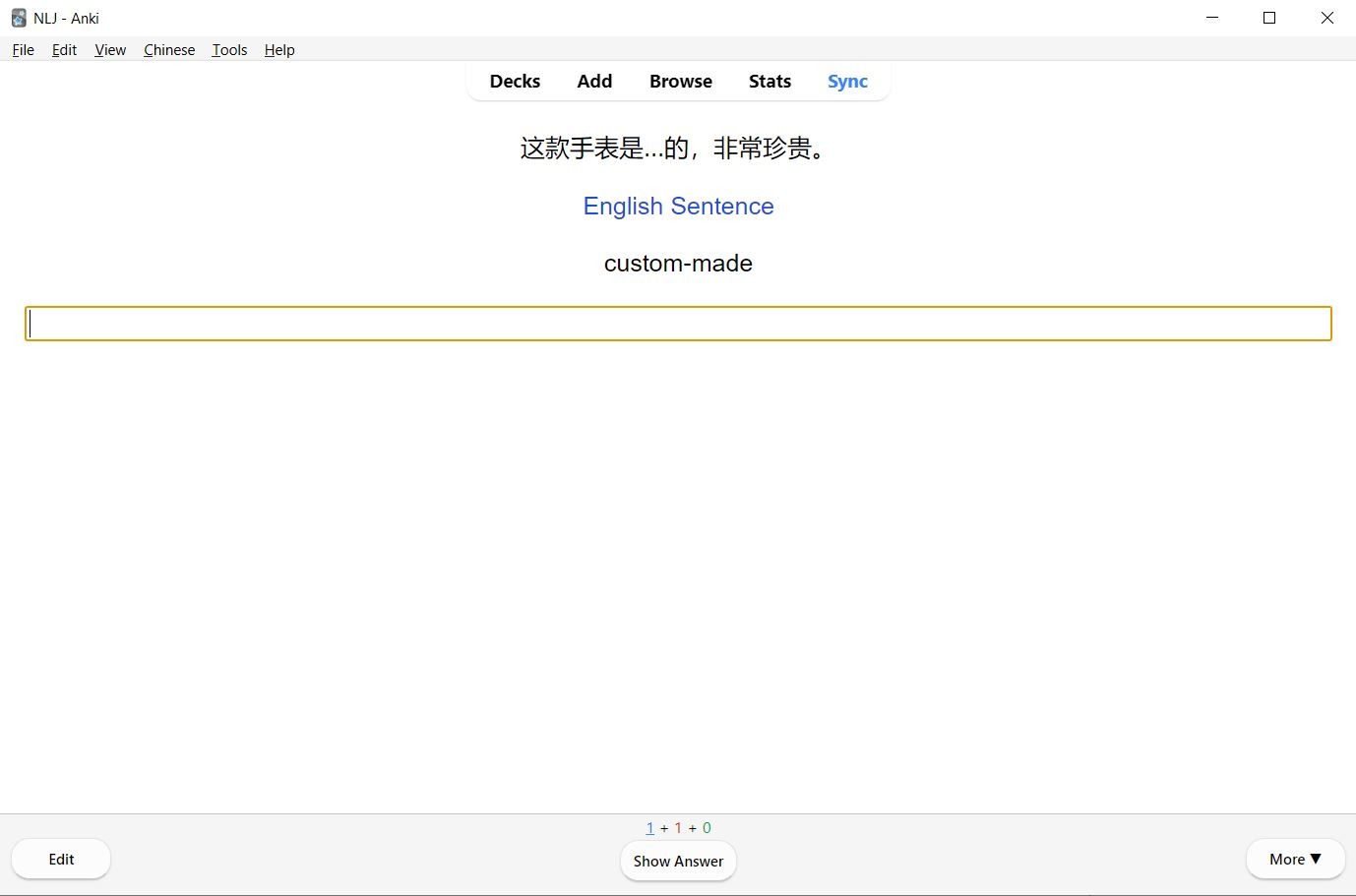Viewport: 1356px width, 896px height.
Task: Click the blue English Sentence label
Action: click(678, 207)
